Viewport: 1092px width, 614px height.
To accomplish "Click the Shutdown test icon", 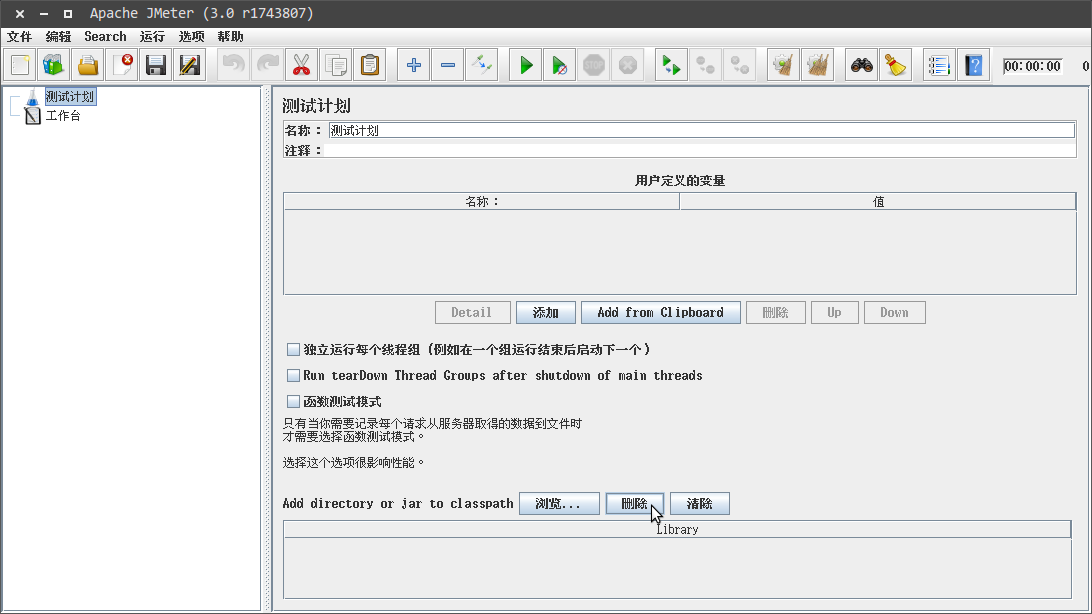I will click(627, 65).
